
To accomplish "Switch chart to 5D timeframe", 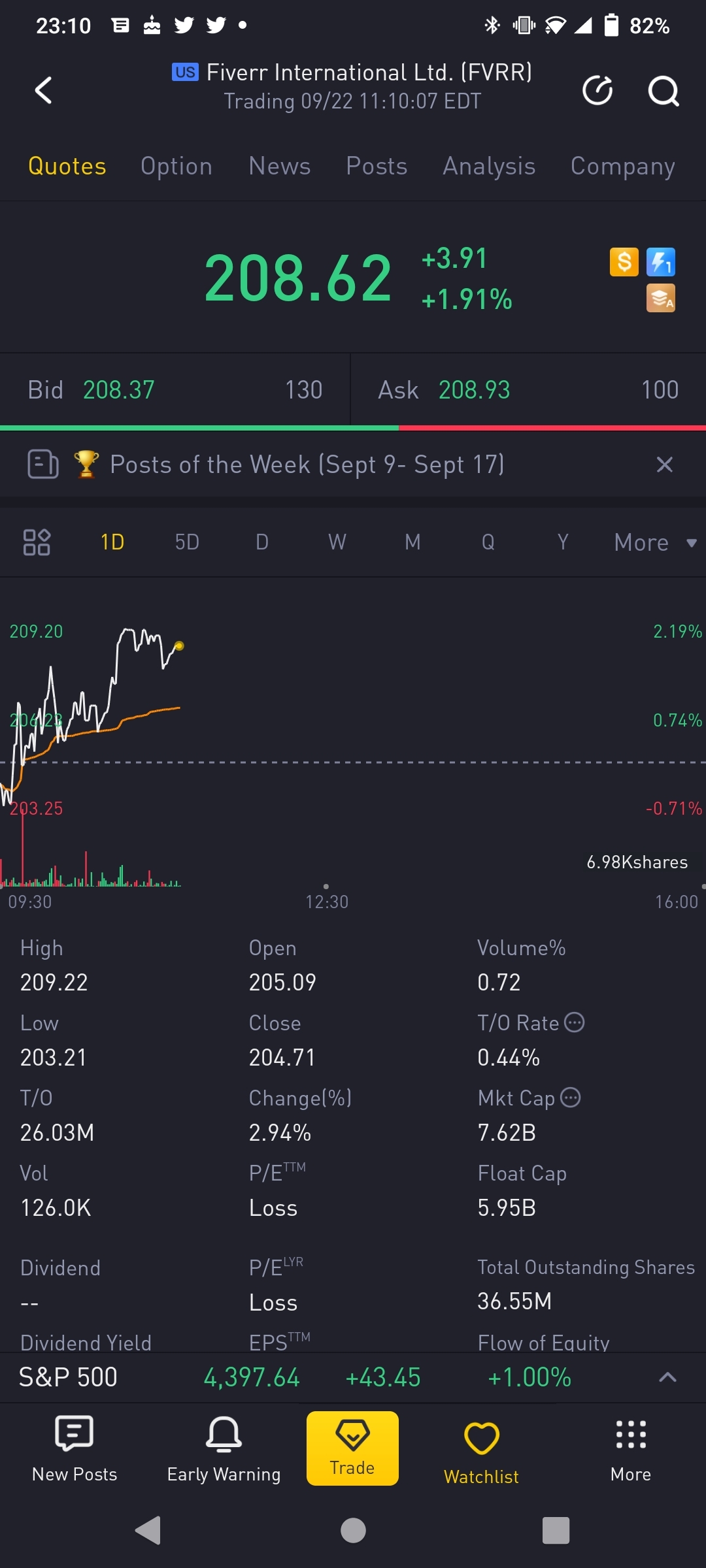I will tap(187, 542).
